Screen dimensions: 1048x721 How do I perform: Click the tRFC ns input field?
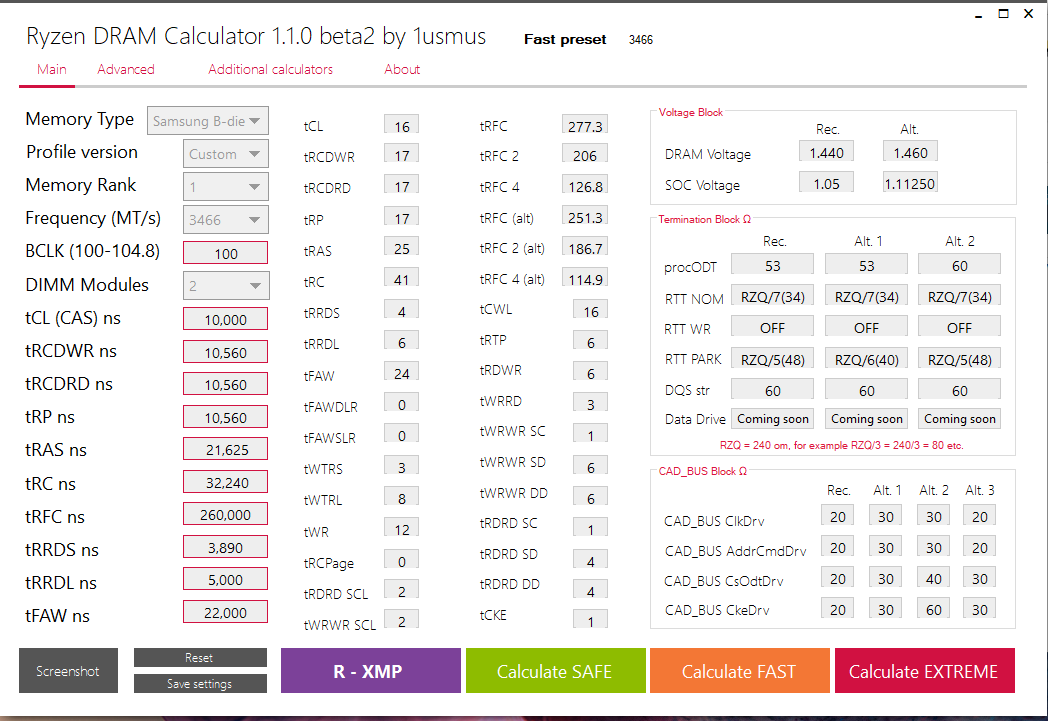tap(226, 515)
